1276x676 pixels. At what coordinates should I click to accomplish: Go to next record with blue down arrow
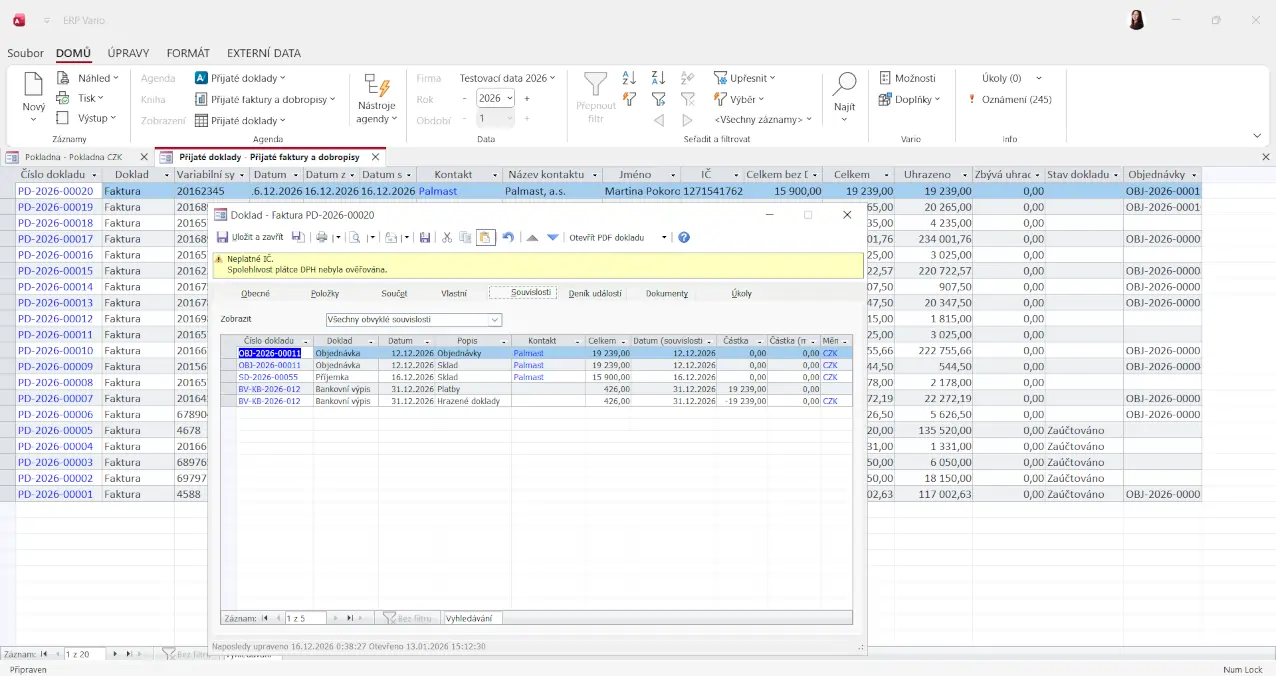[552, 238]
